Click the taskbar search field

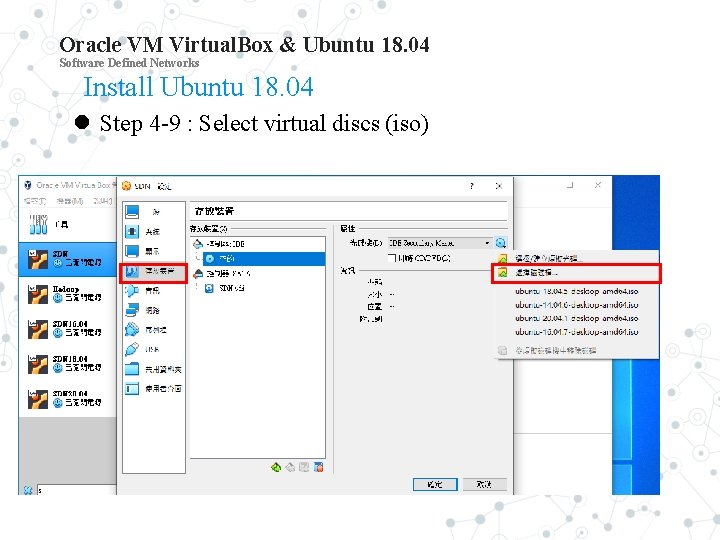point(76,490)
